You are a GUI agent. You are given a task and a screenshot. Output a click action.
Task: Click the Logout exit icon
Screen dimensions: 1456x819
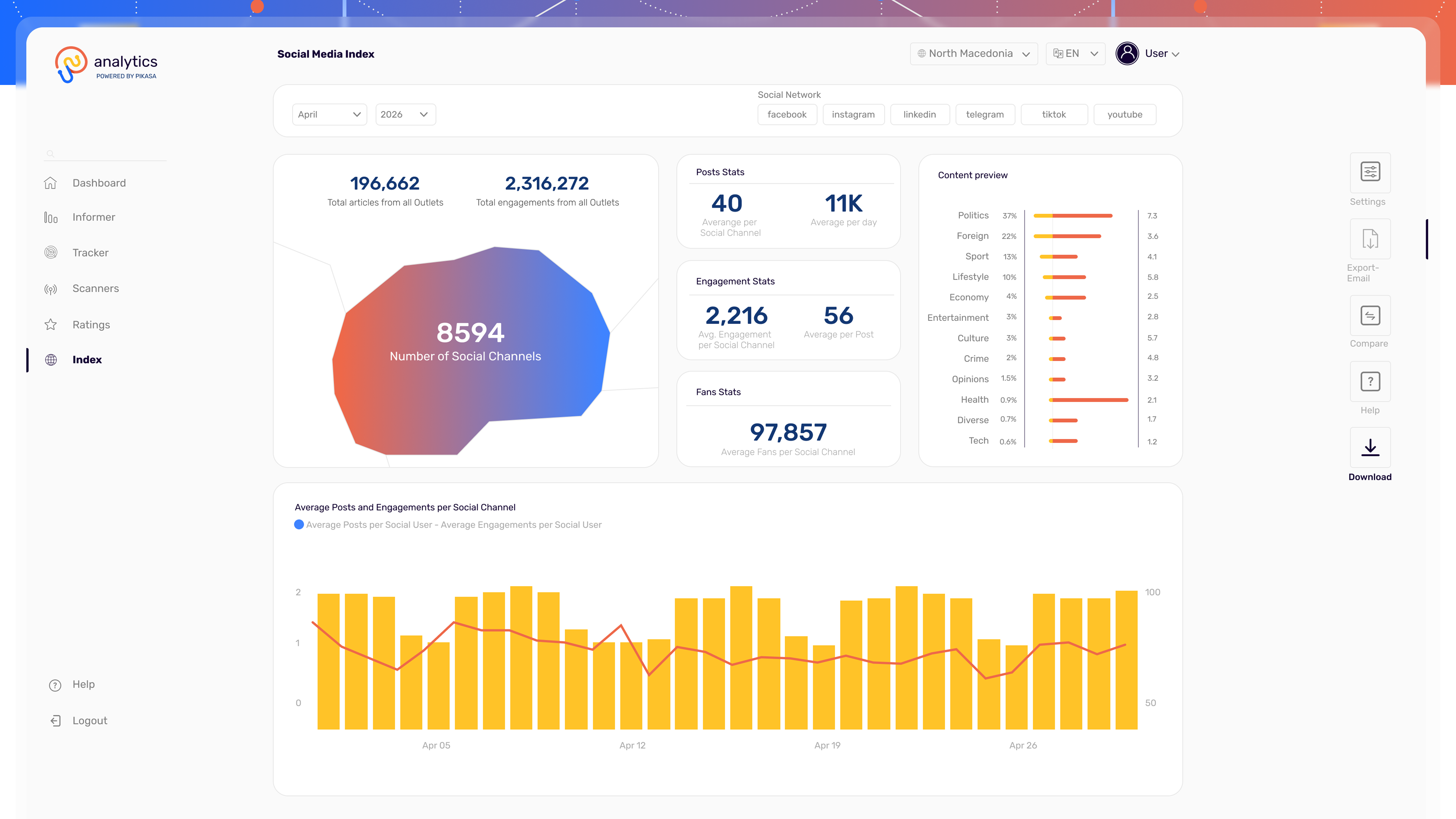click(x=55, y=721)
